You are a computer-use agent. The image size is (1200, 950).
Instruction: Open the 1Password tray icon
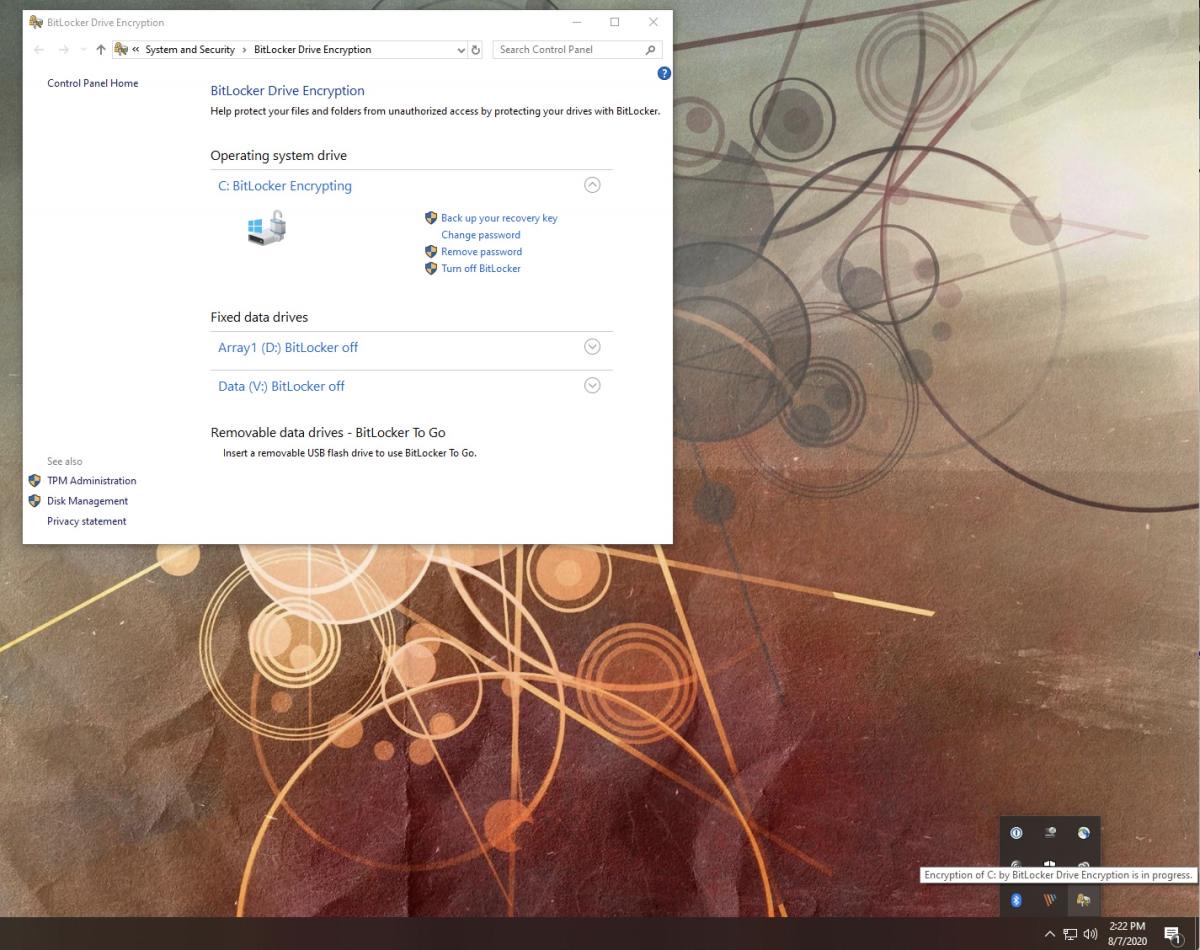[x=1016, y=832]
